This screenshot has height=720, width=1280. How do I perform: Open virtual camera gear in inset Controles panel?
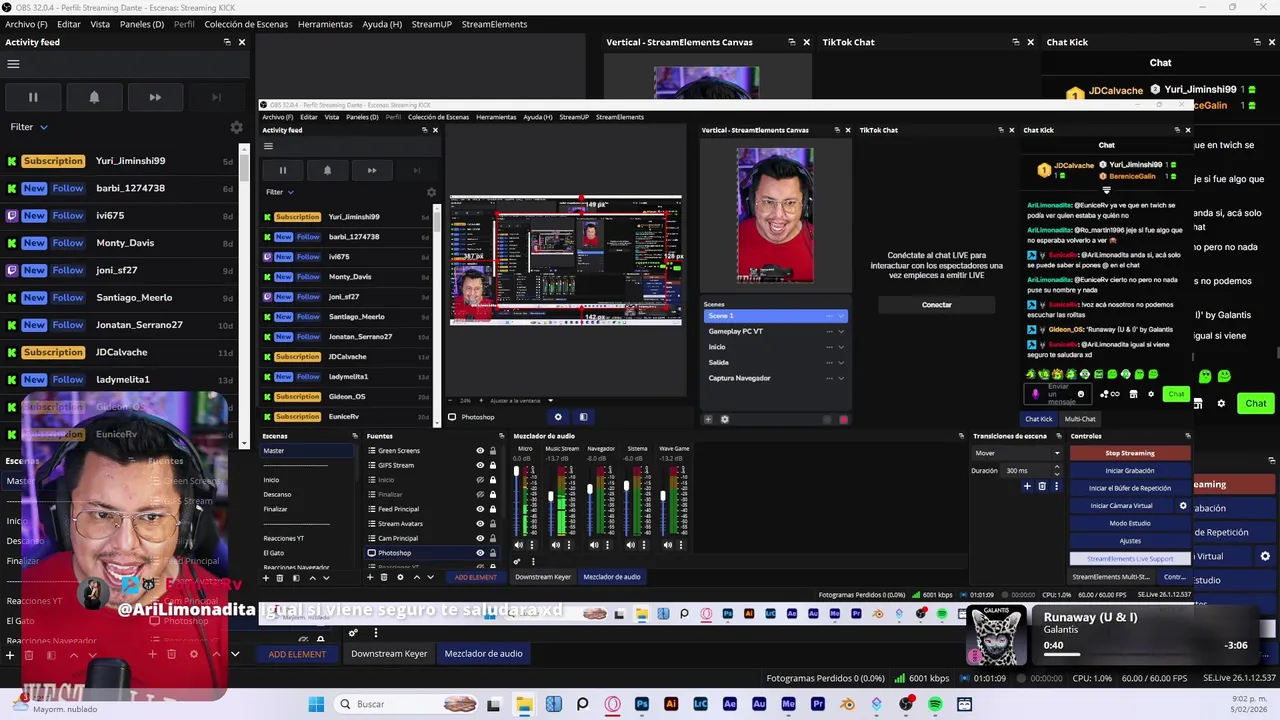1183,506
